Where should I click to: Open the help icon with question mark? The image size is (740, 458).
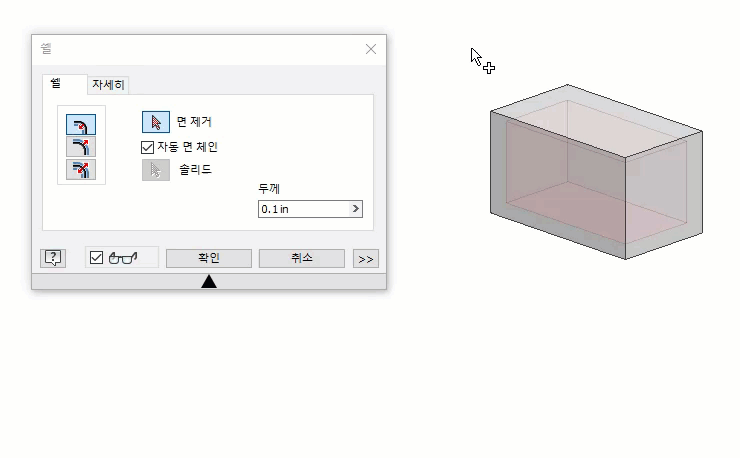pos(53,258)
